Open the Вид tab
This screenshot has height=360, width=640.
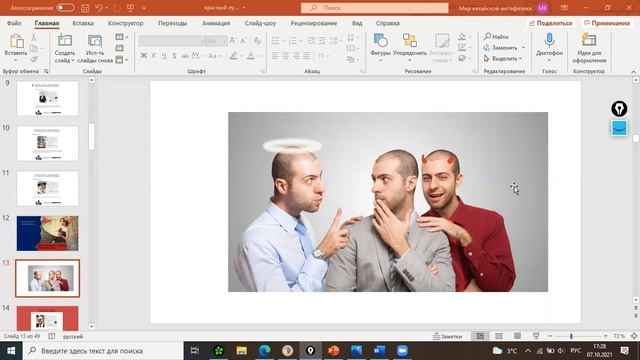pos(357,23)
